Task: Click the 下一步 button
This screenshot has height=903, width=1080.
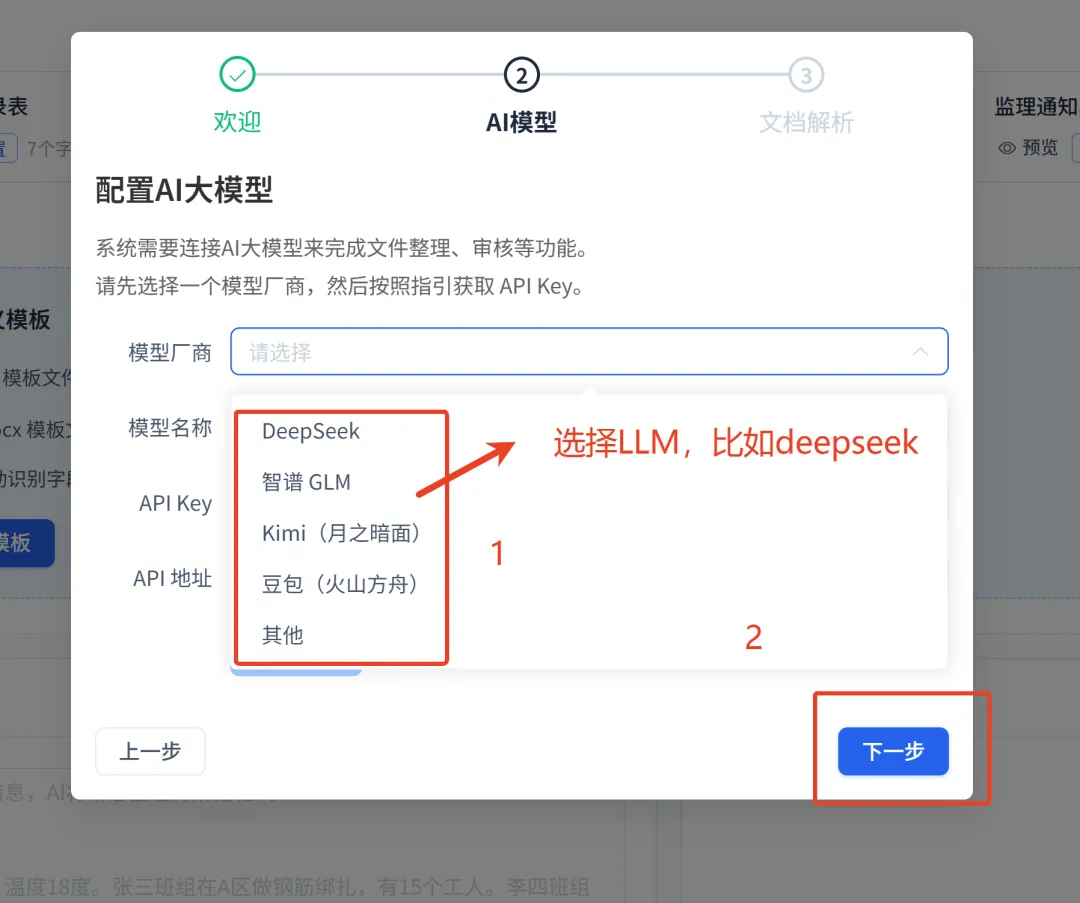Action: (x=893, y=751)
